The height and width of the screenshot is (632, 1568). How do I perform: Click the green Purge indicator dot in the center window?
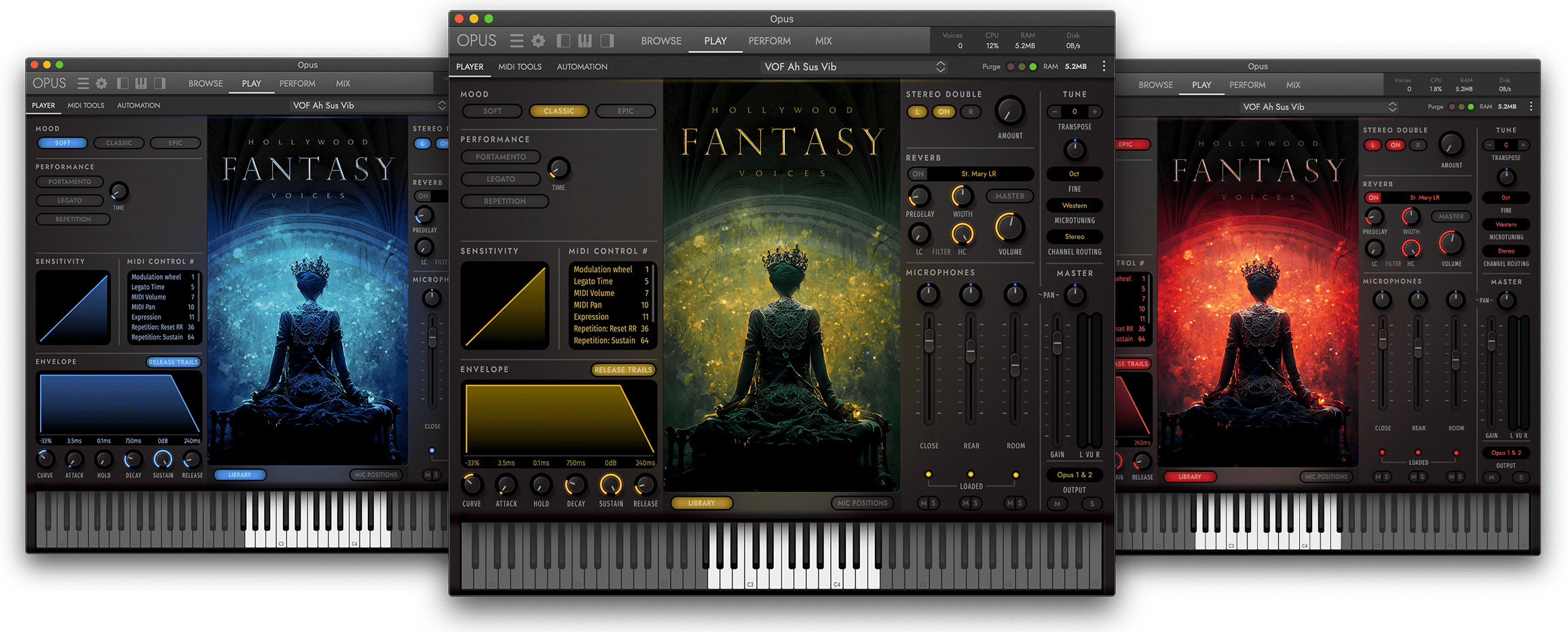point(1033,67)
